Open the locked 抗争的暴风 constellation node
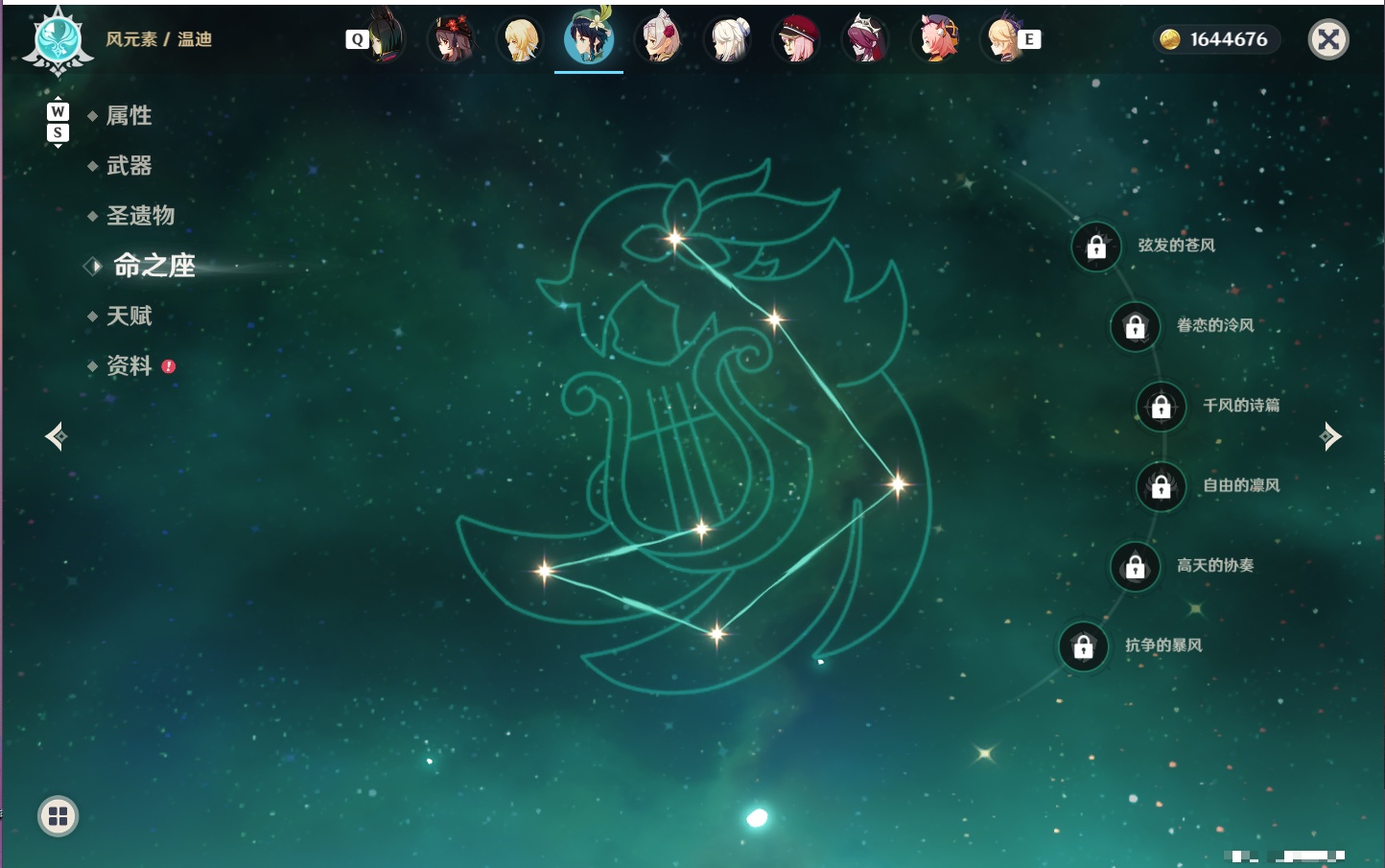Screen dimensions: 1385x868 click(1084, 646)
